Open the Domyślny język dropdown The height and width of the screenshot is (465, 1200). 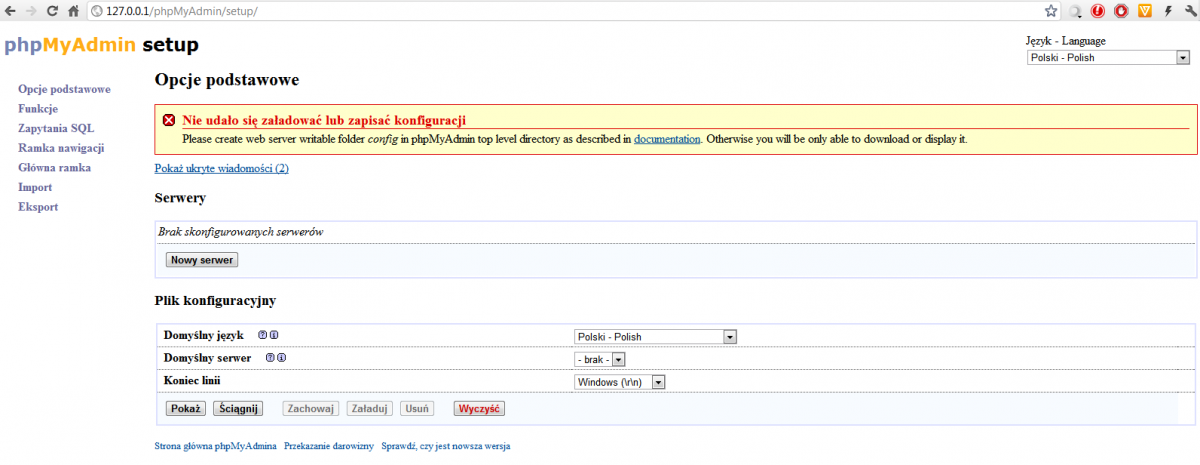(x=655, y=337)
